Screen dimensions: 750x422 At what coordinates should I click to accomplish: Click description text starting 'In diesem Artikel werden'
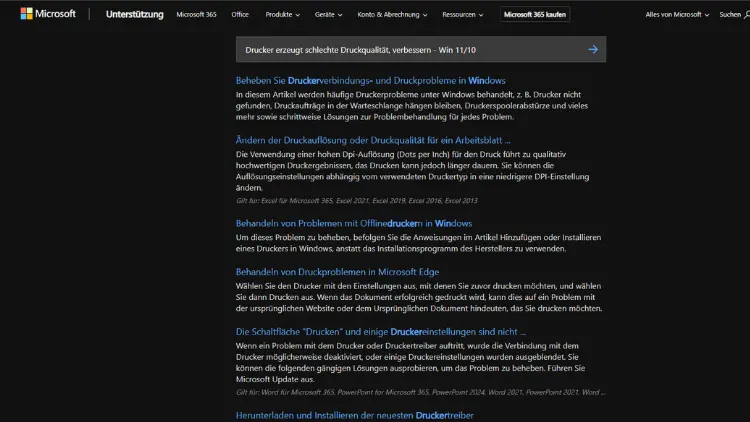pos(412,106)
